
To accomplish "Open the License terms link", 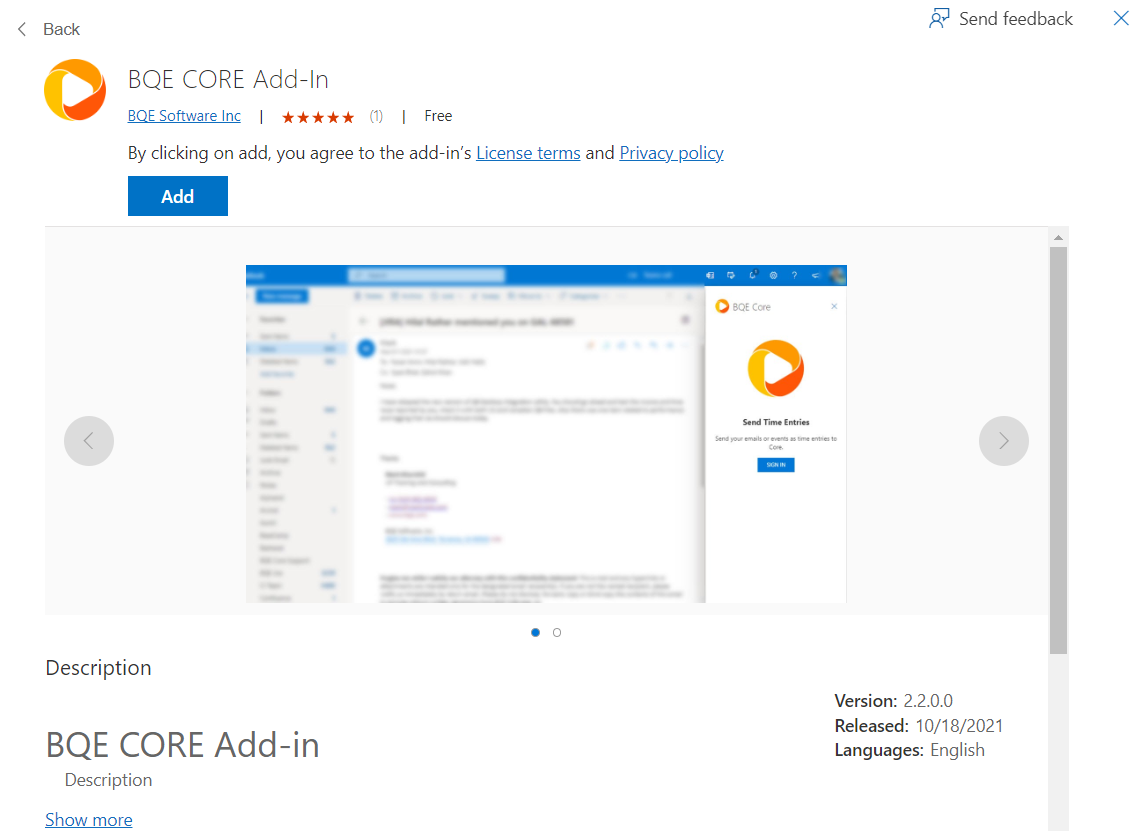I will 528,153.
